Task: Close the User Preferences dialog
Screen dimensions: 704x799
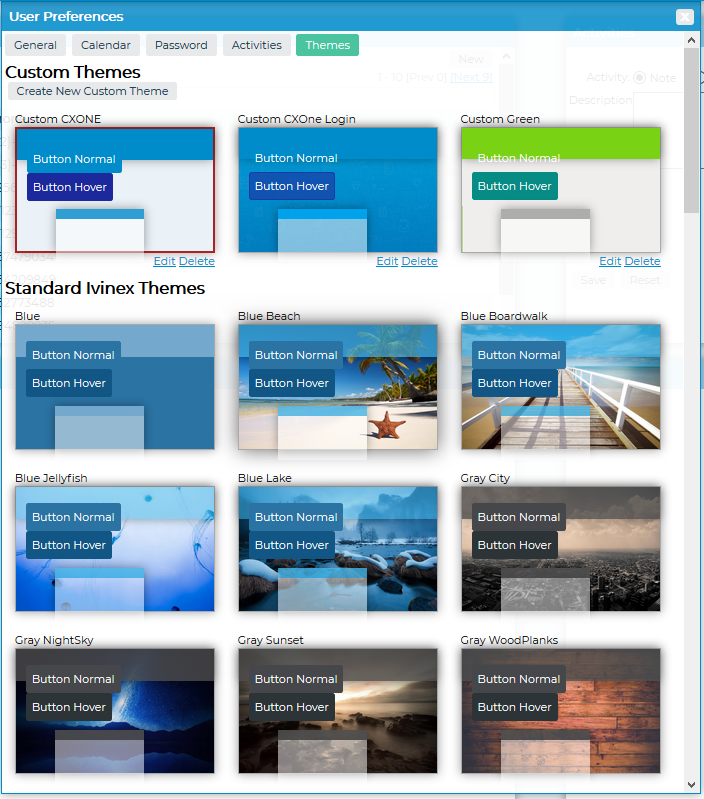Action: (x=684, y=16)
